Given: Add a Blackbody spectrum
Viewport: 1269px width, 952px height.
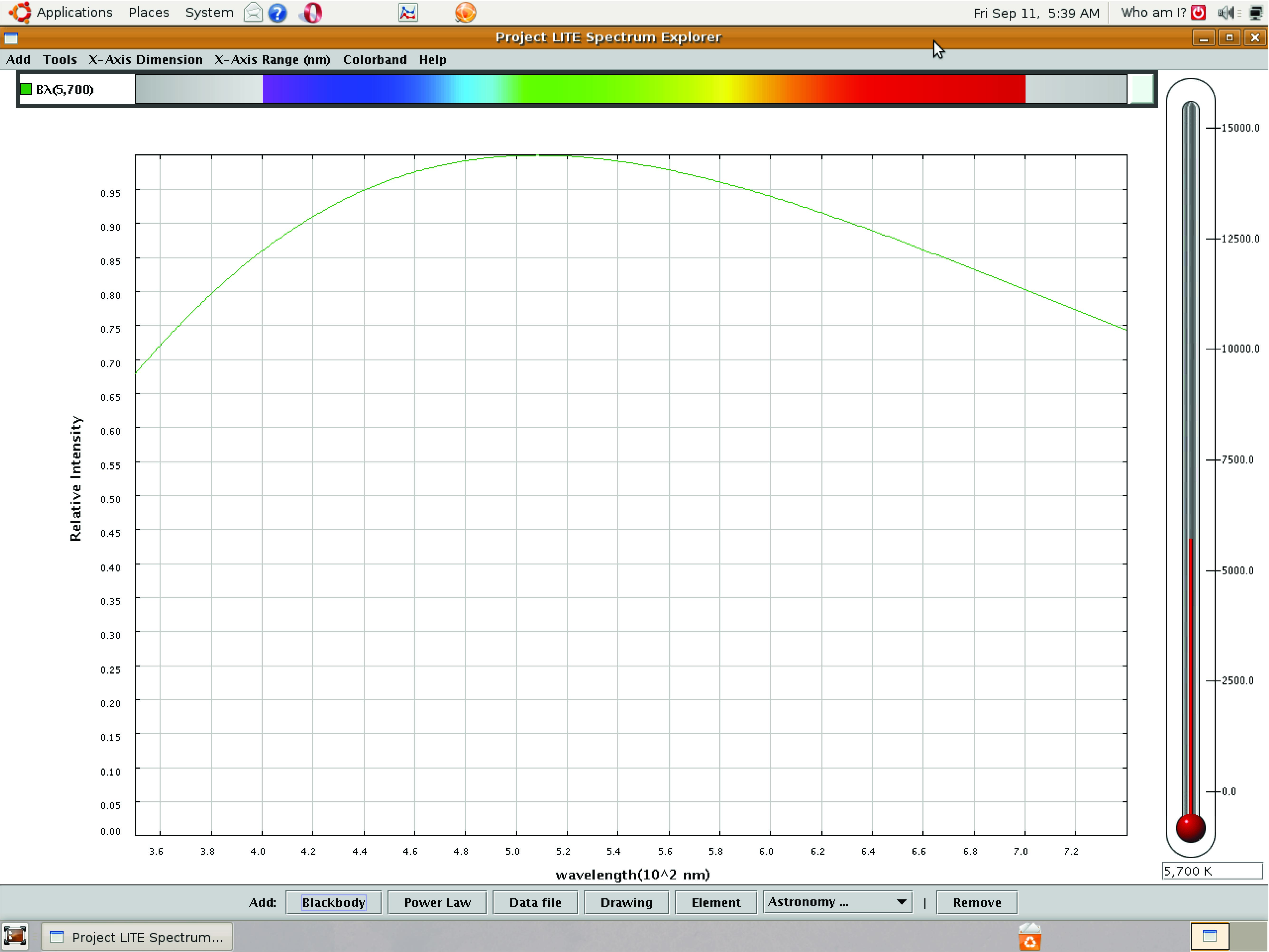Looking at the screenshot, I should [333, 903].
